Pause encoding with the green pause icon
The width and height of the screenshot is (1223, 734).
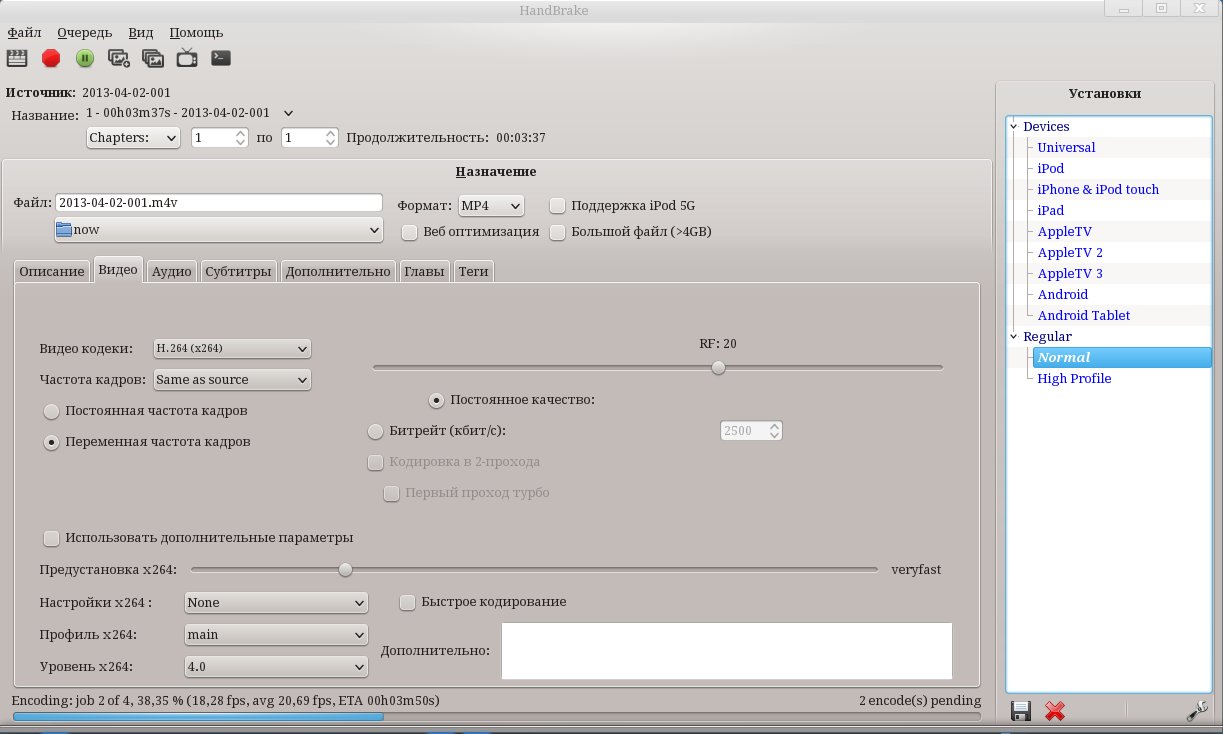(x=85, y=58)
